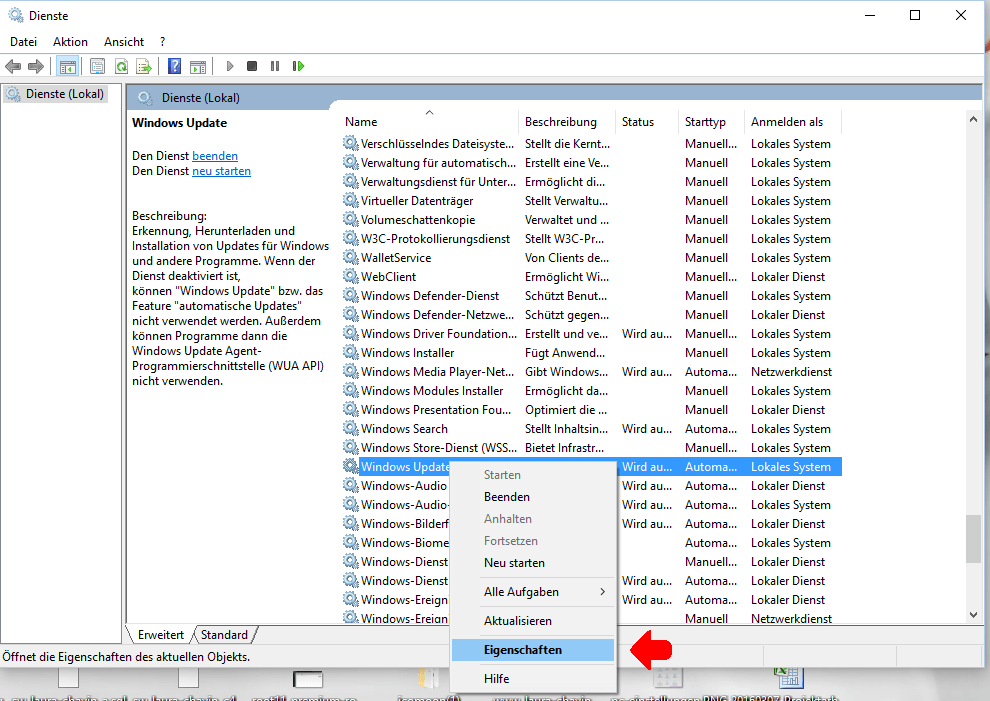Toggle the console tree pane icon
The image size is (990, 701).
point(68,66)
